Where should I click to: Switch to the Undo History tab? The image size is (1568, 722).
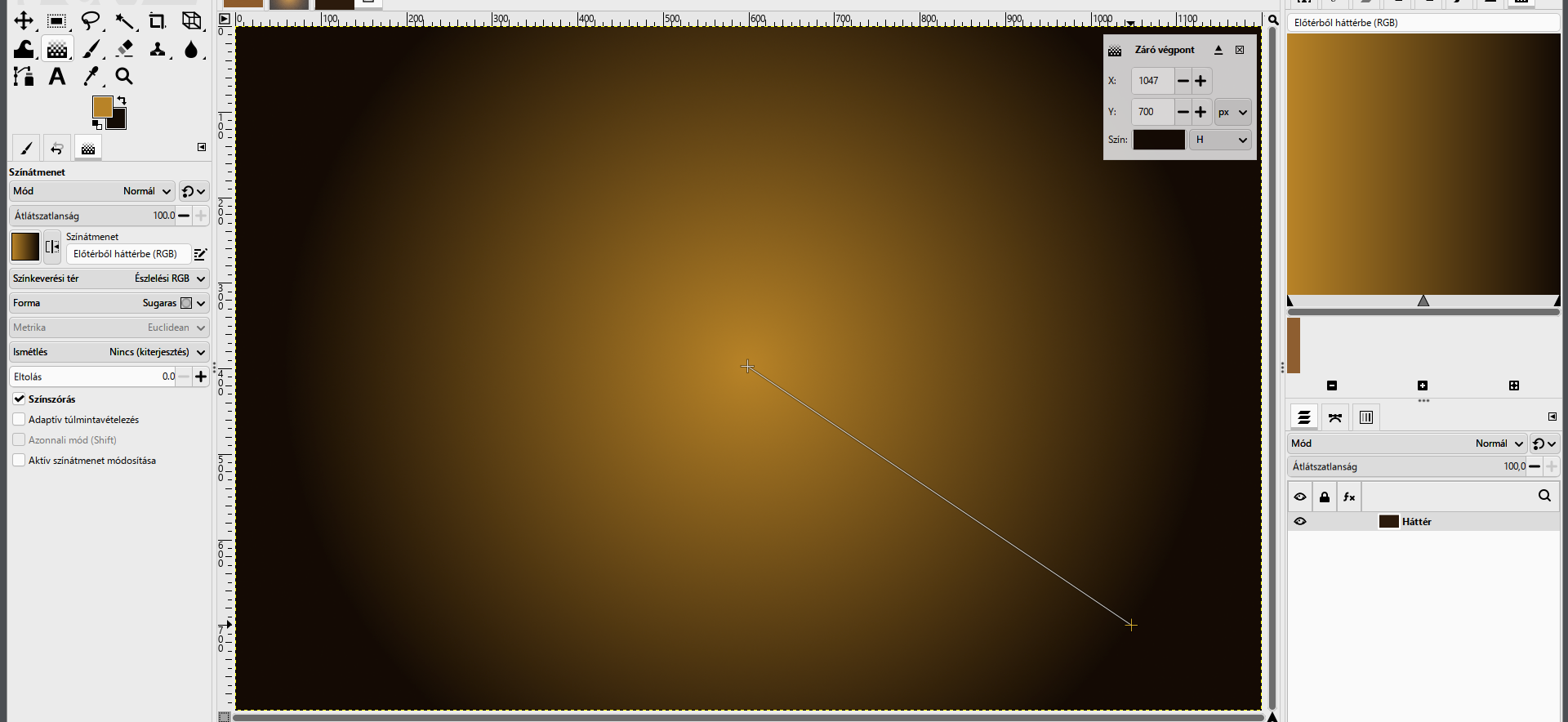56,148
